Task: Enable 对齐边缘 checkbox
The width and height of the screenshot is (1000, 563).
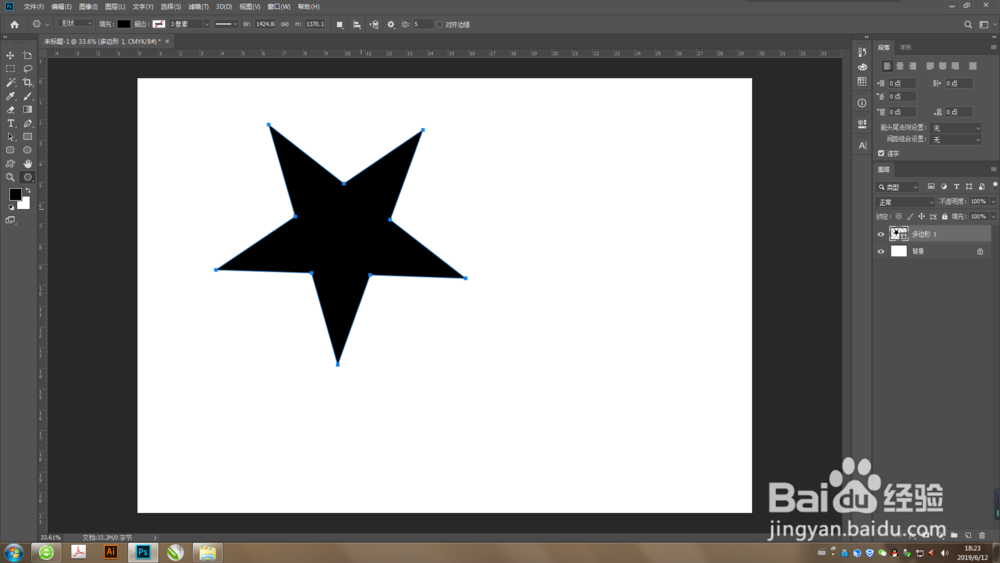Action: point(439,24)
